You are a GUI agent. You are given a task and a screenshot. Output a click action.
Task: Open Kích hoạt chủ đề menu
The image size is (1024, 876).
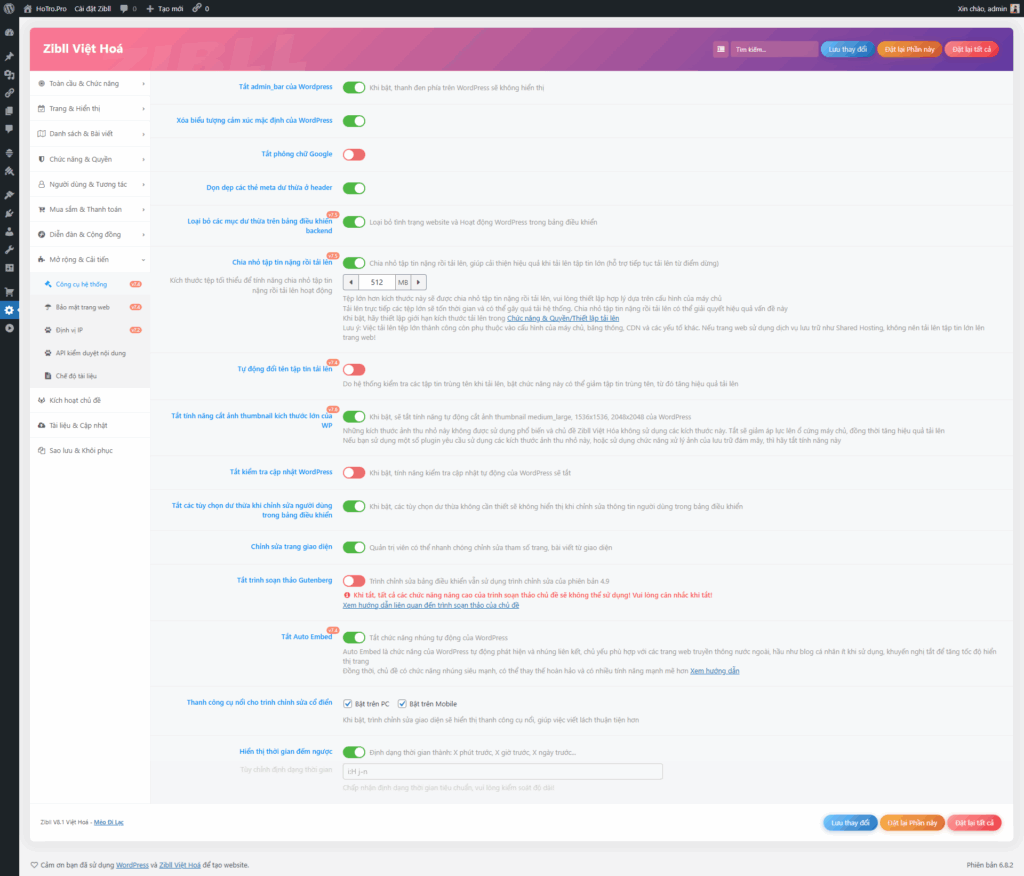(x=90, y=400)
